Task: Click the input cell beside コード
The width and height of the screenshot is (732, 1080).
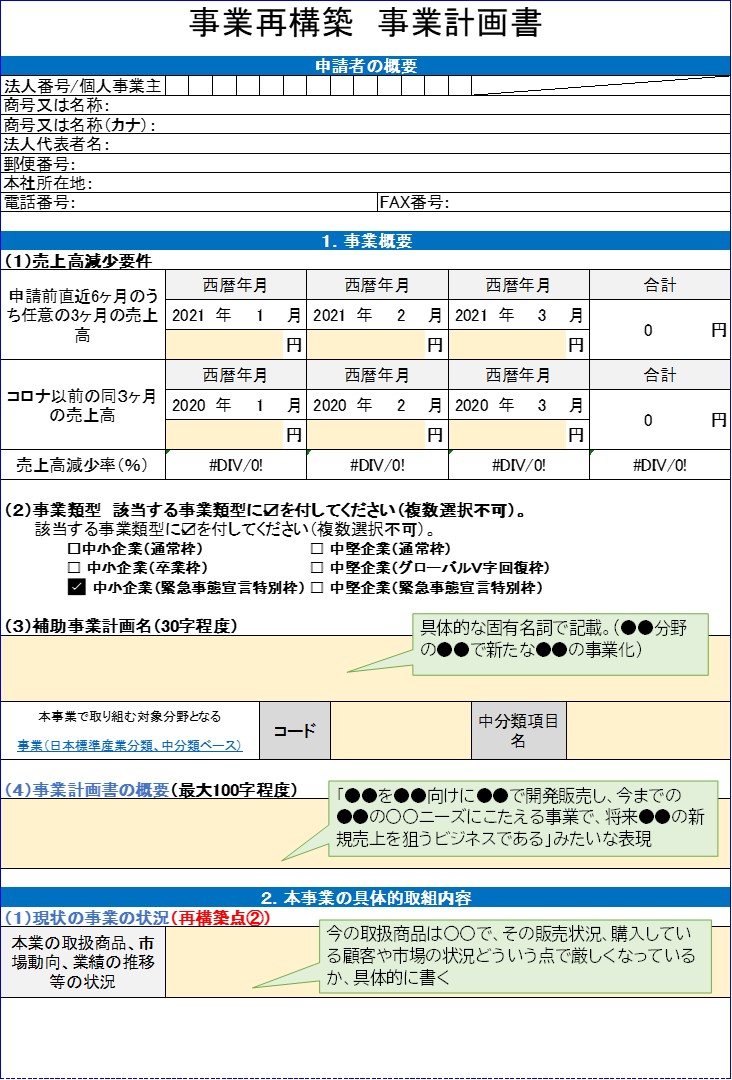Action: point(401,731)
